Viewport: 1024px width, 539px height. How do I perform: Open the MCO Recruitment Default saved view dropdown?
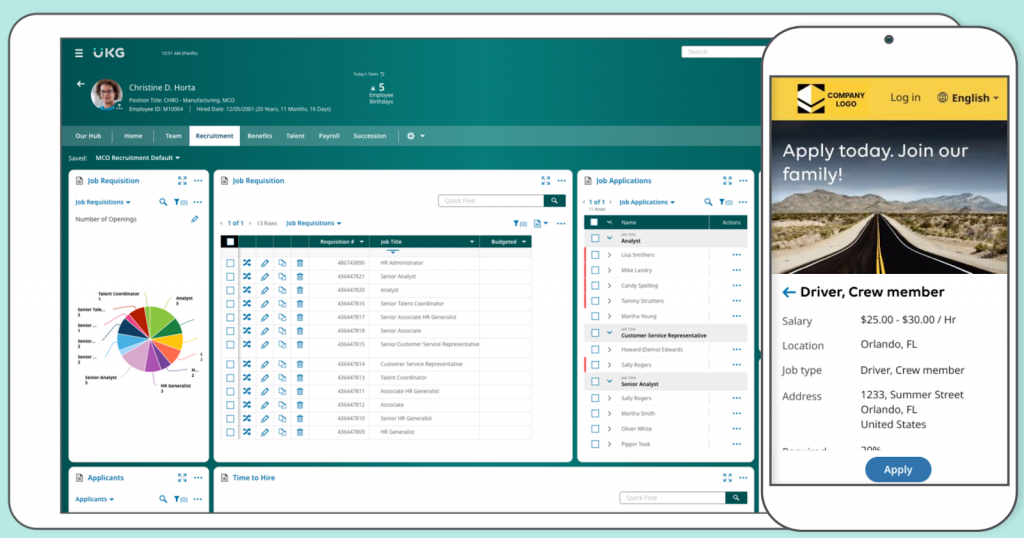coord(137,158)
